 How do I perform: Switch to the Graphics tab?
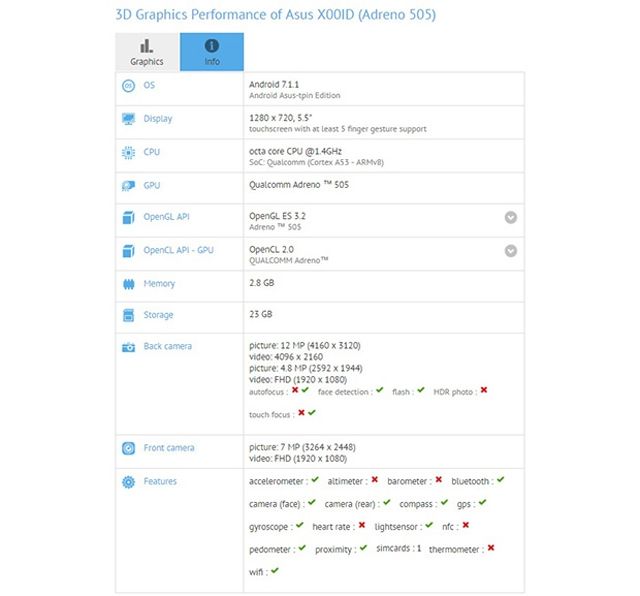tap(147, 52)
